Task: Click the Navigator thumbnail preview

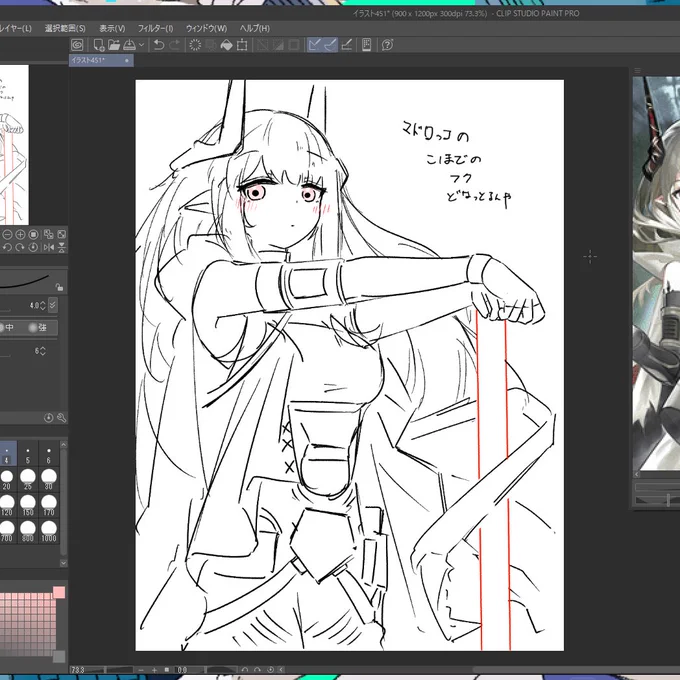Action: click(14, 145)
